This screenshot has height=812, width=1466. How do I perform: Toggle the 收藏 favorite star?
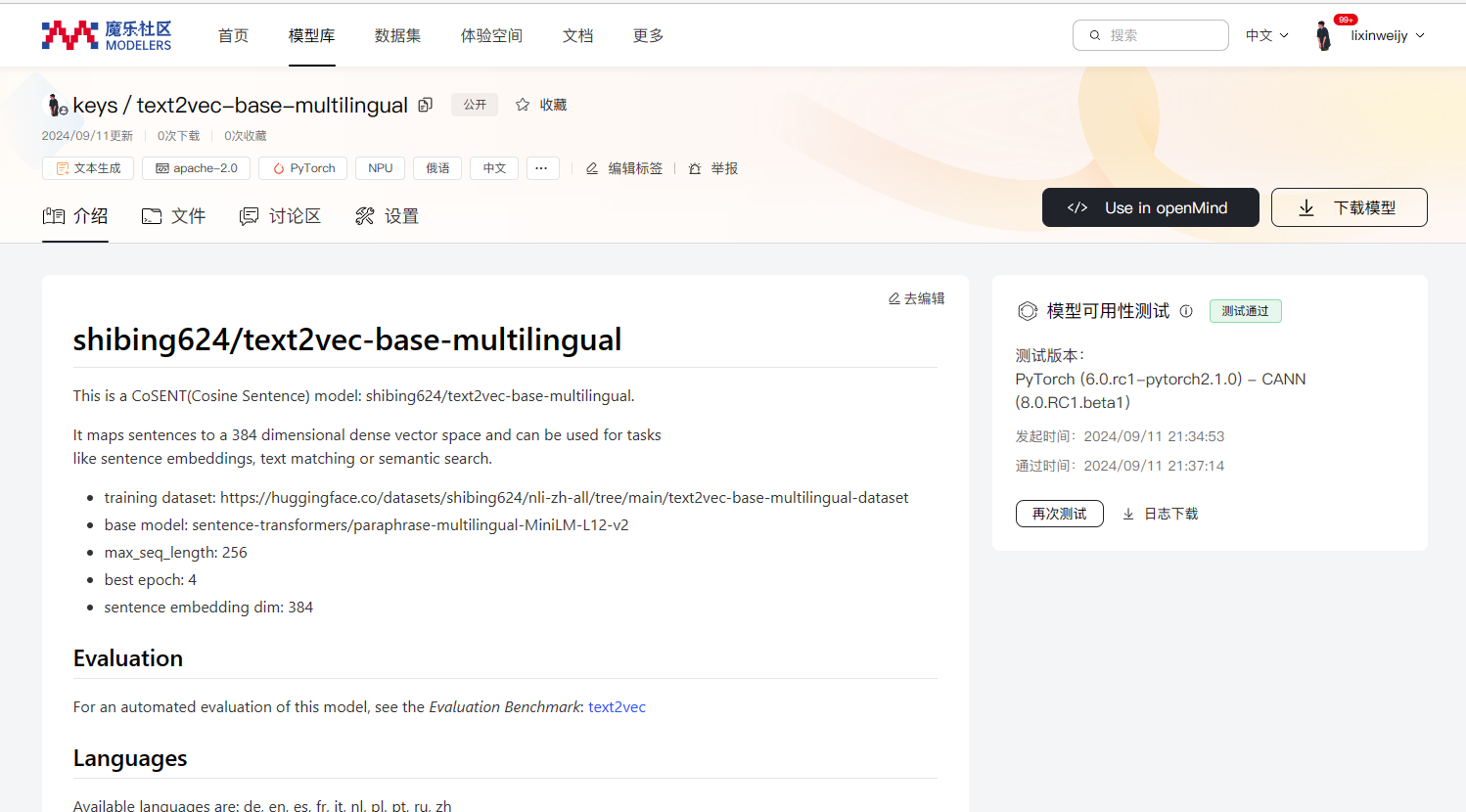coord(522,104)
